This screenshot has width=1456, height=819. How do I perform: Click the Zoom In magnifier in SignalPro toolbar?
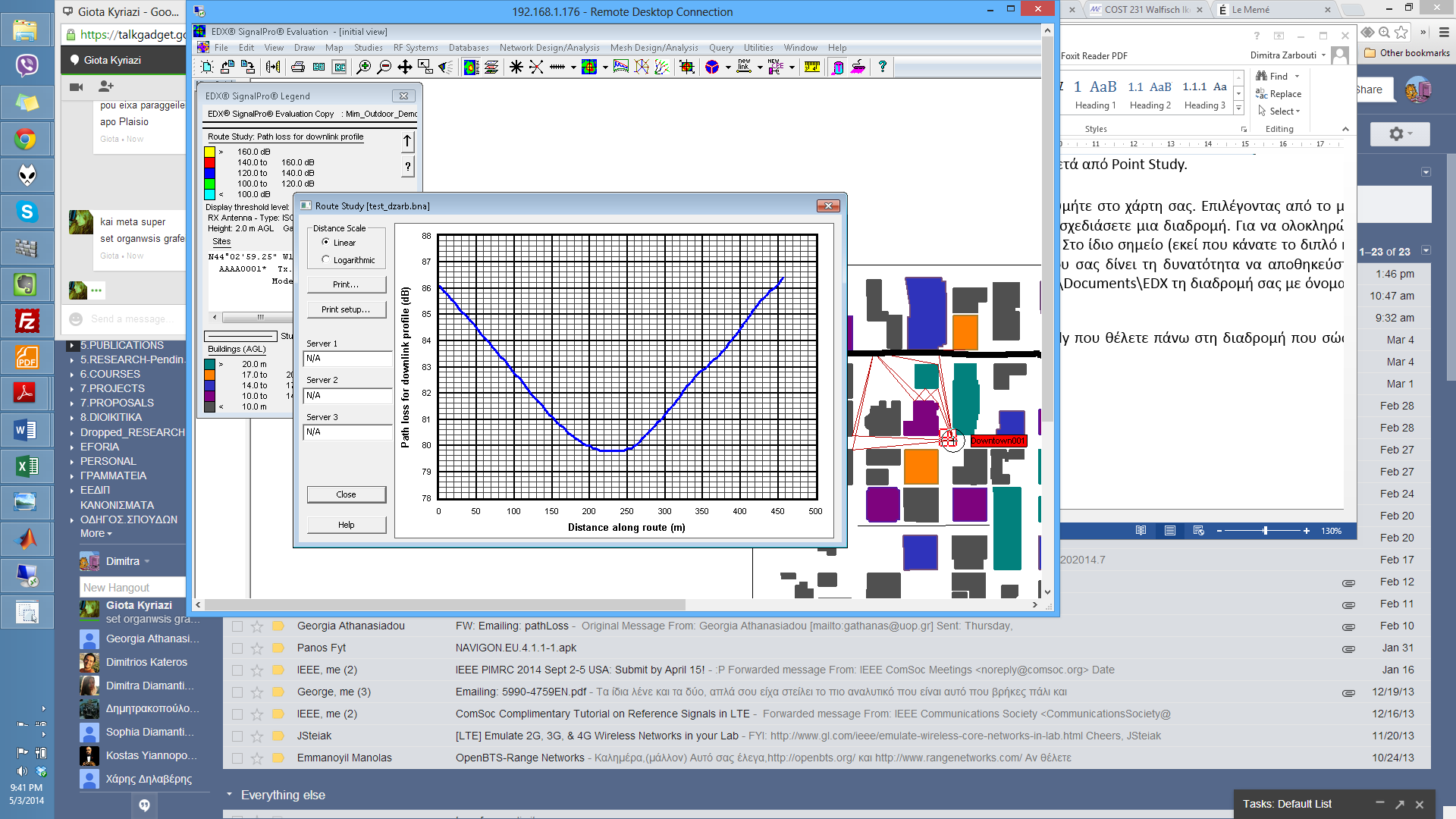(x=363, y=67)
